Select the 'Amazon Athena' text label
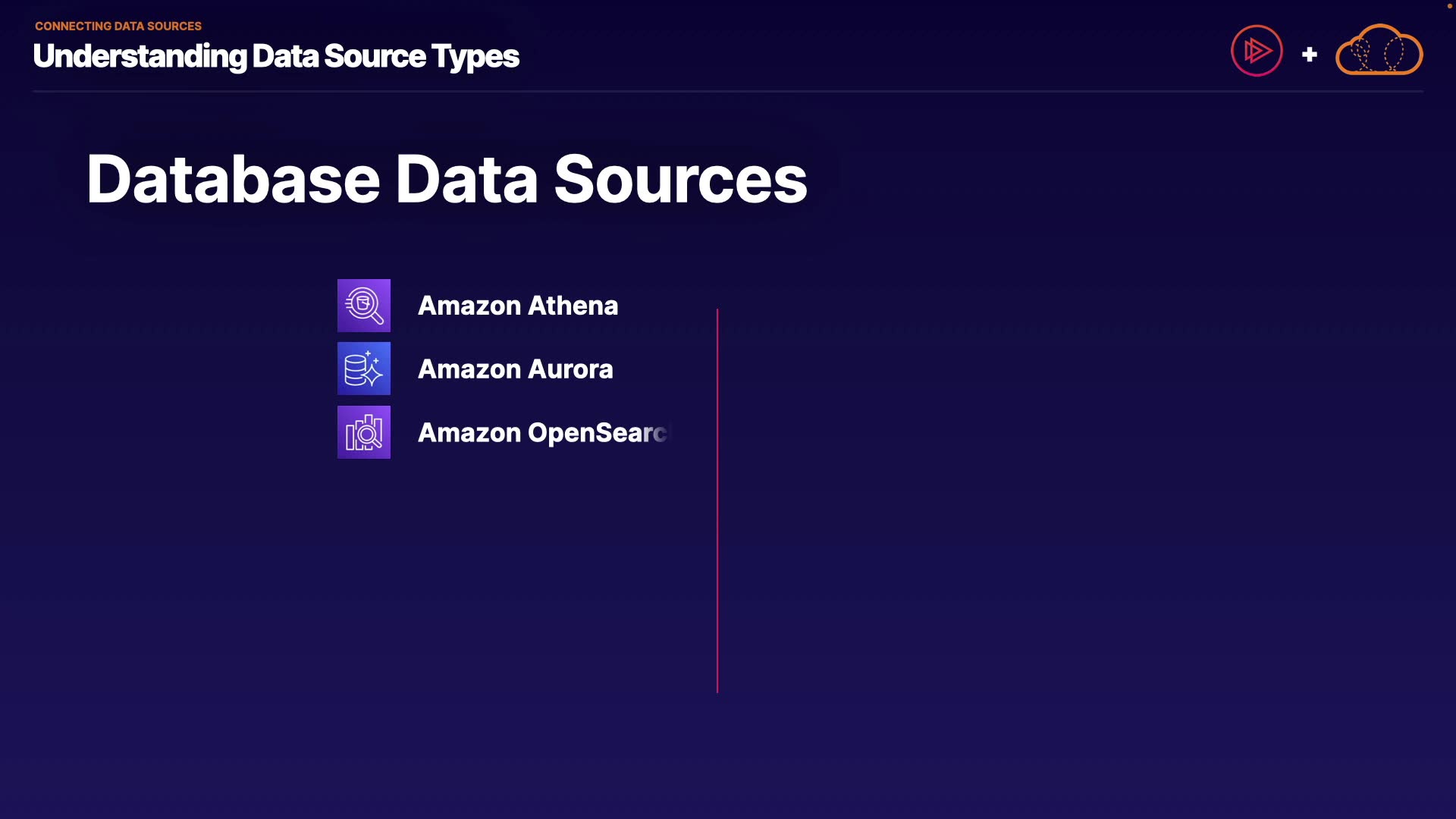 coord(518,306)
